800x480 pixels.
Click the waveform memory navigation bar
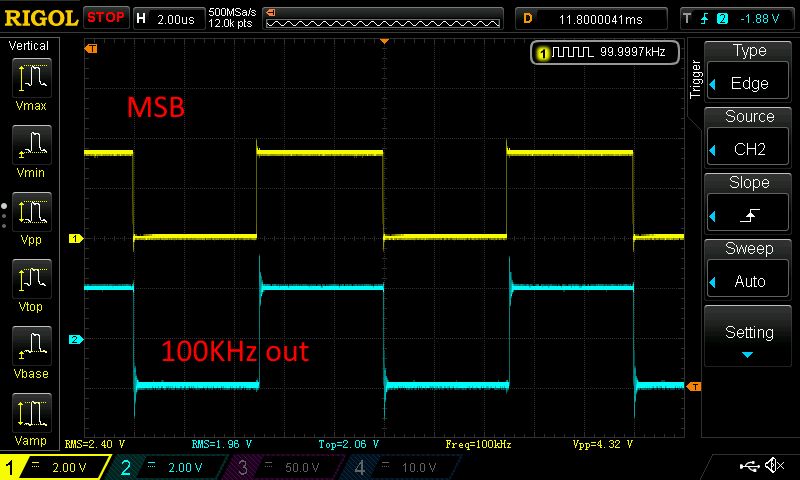click(383, 19)
